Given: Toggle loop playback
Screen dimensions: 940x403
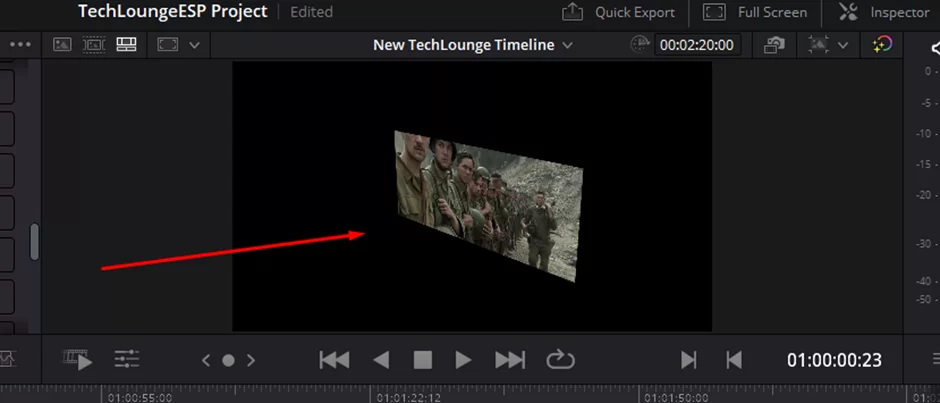Looking at the screenshot, I should tap(561, 360).
